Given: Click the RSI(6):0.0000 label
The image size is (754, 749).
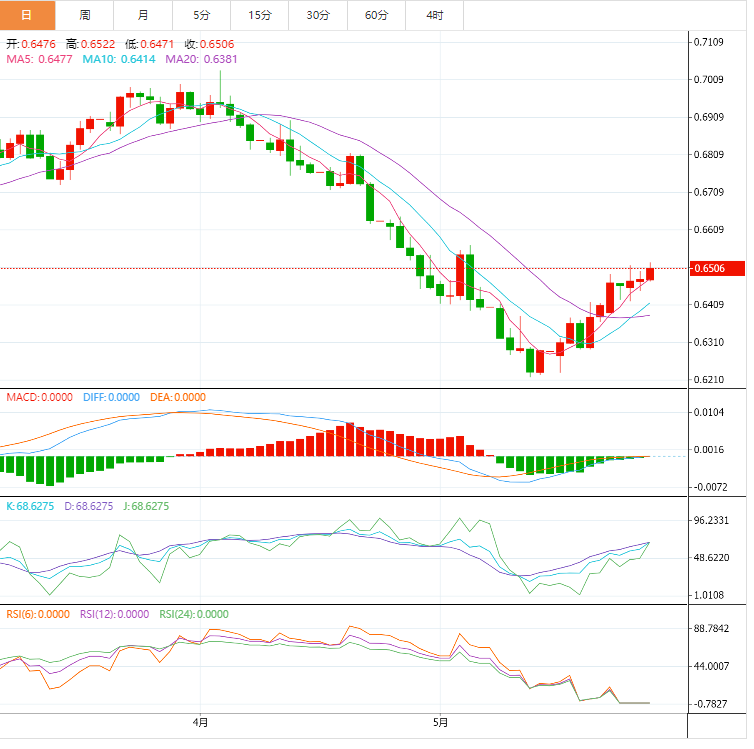Looking at the screenshot, I should (38, 614).
